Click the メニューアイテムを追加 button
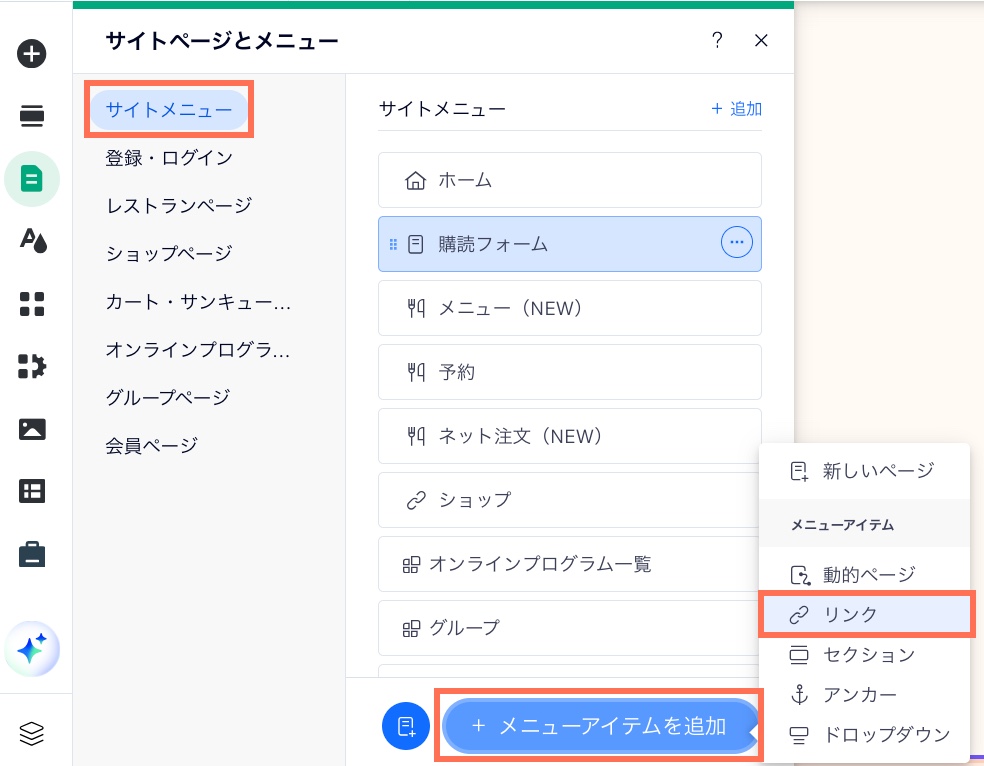The width and height of the screenshot is (984, 766). click(x=600, y=727)
